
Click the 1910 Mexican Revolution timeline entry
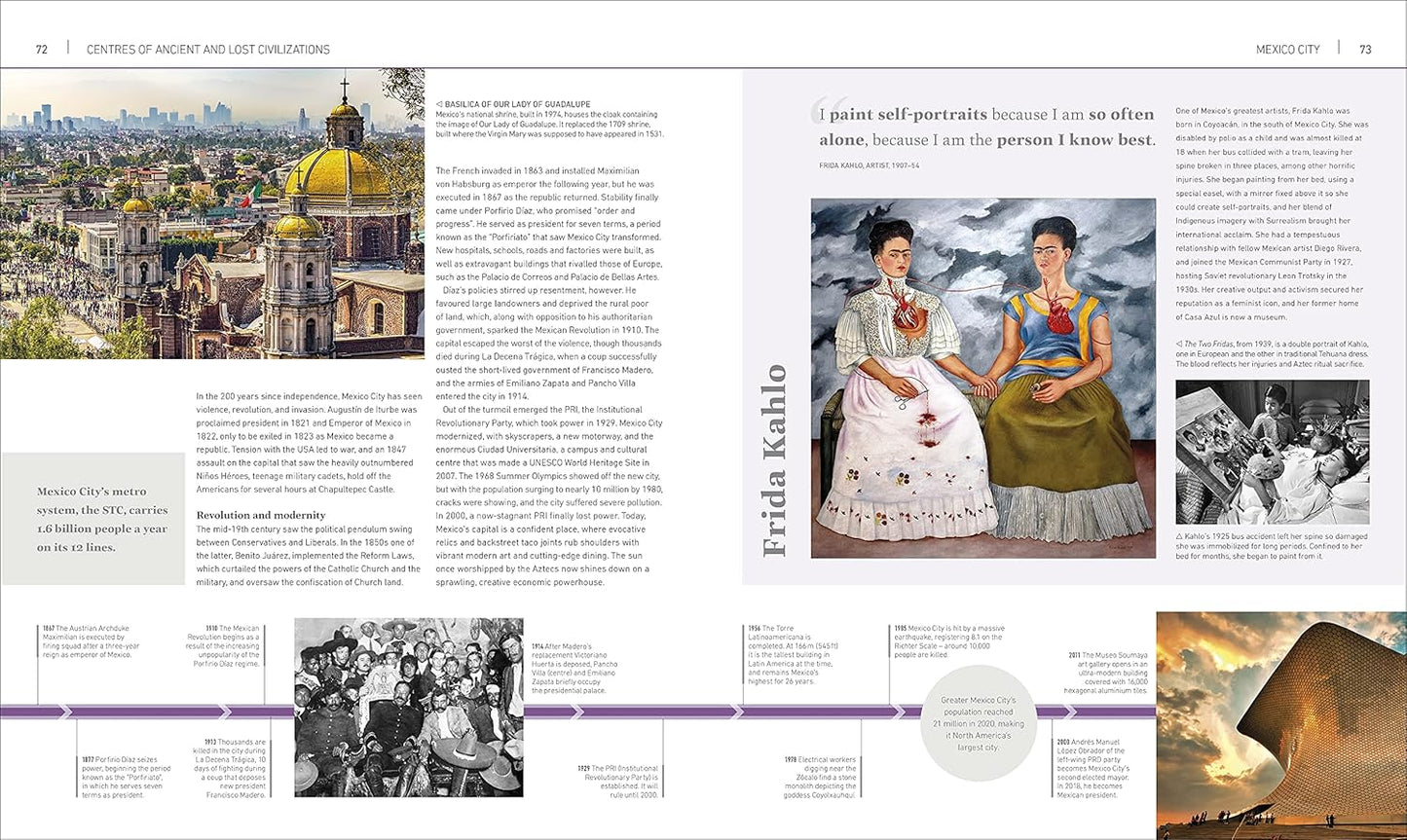point(223,645)
